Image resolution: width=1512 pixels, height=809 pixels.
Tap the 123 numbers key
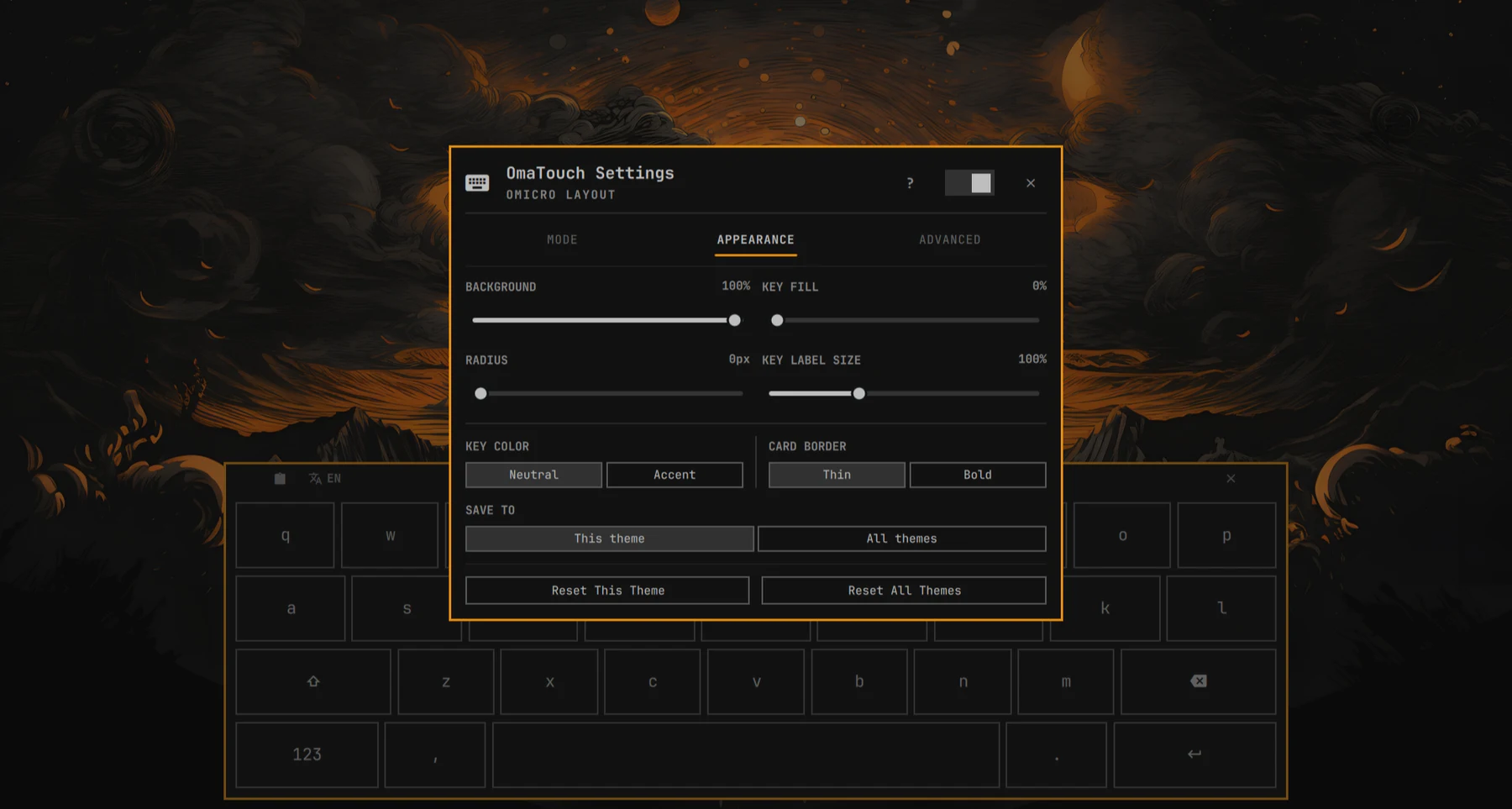[x=307, y=754]
